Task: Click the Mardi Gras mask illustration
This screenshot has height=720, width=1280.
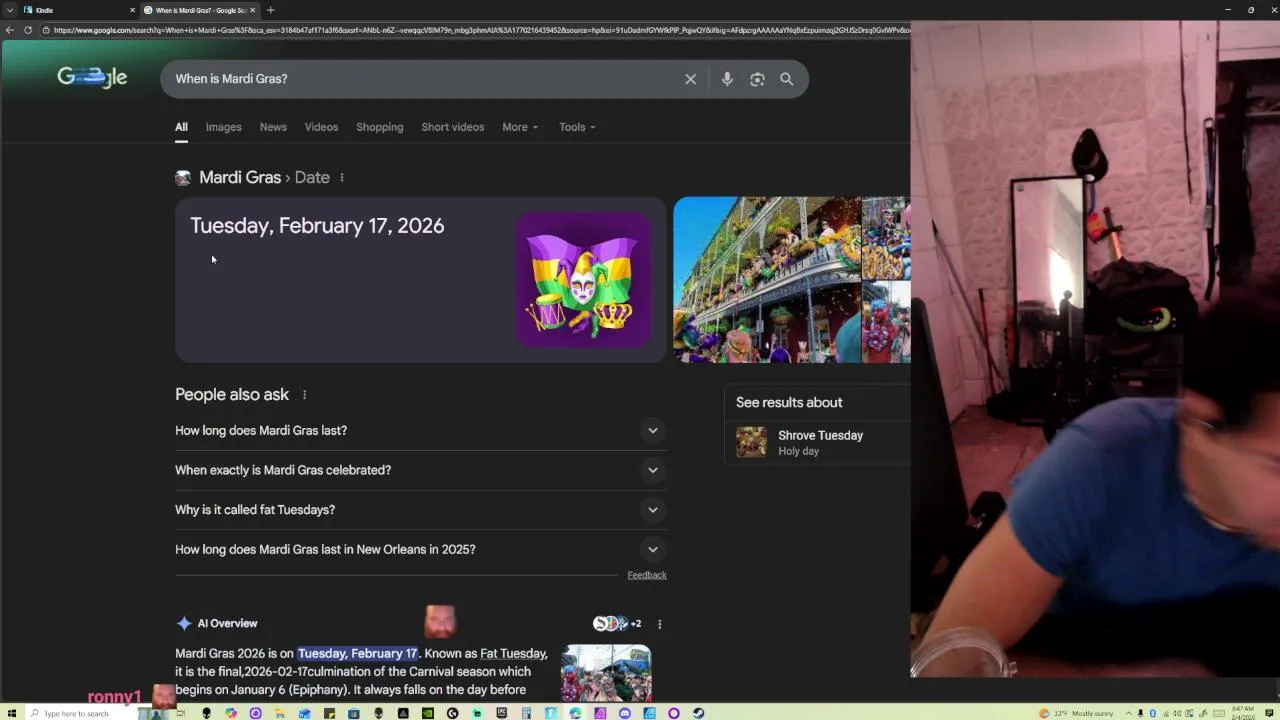Action: coord(584,279)
